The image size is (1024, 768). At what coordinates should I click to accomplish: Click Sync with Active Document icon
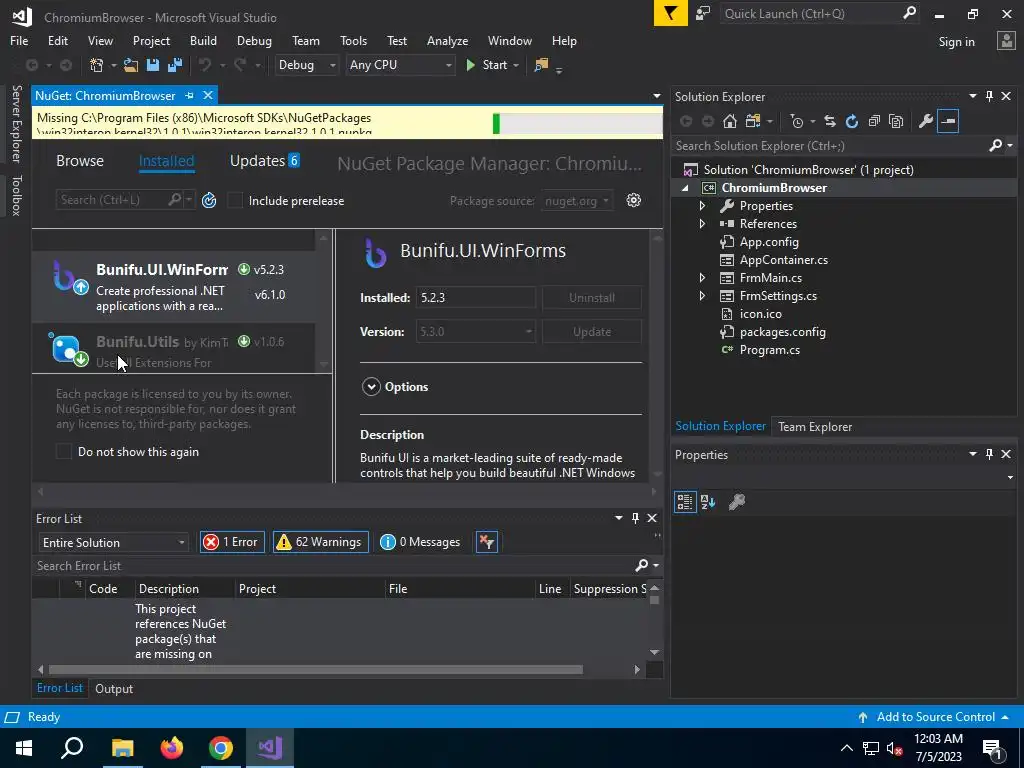pyautogui.click(x=829, y=121)
